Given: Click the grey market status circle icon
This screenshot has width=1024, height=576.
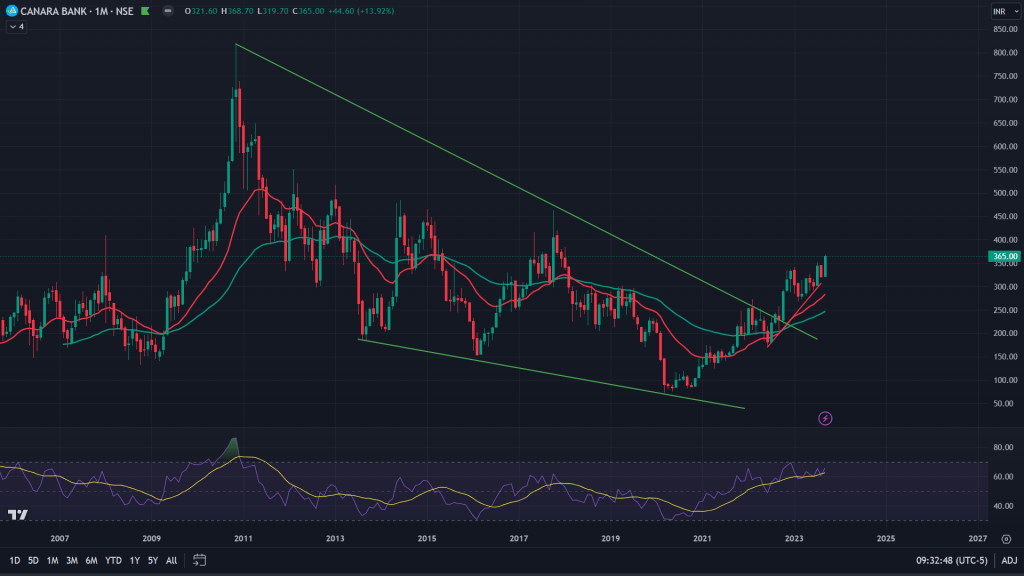Looking at the screenshot, I should [166, 11].
